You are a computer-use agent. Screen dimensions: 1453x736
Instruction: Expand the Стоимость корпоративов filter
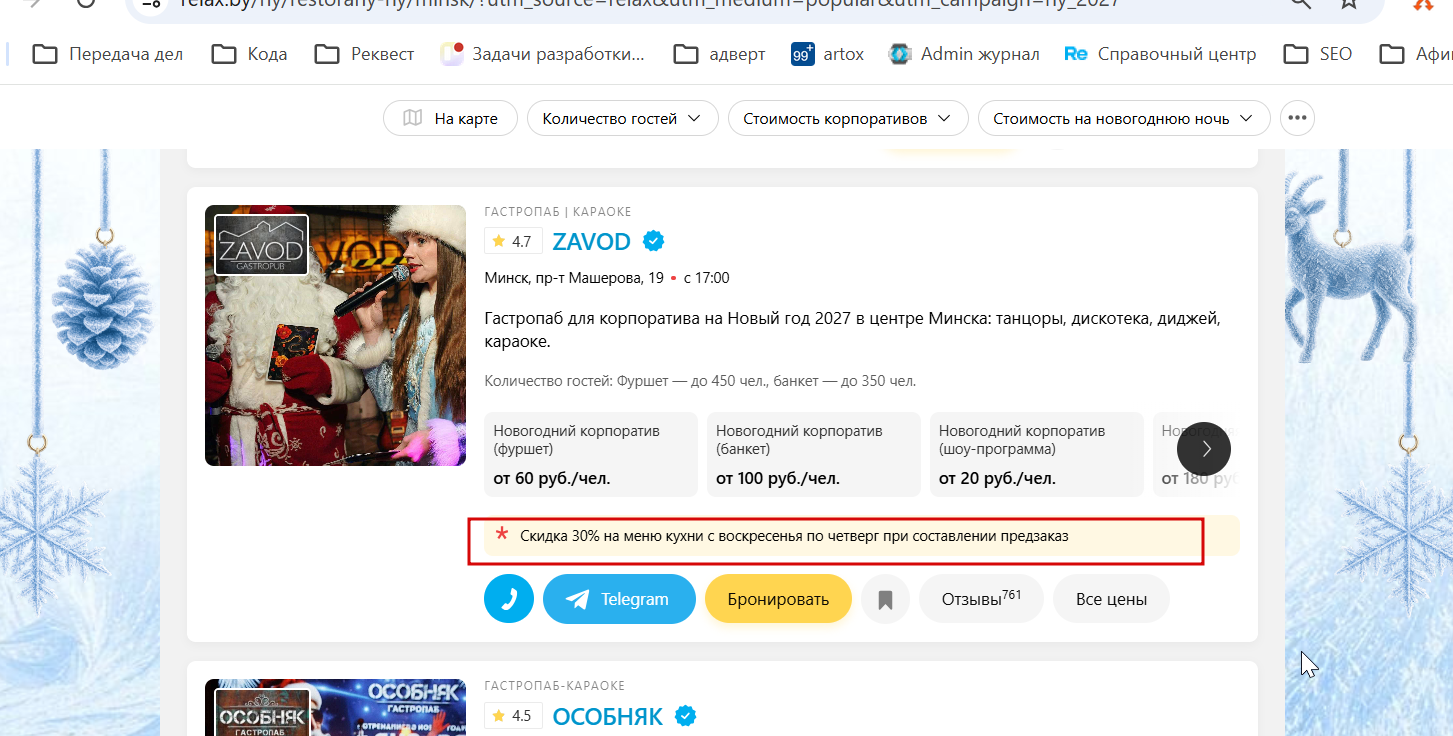(848, 118)
